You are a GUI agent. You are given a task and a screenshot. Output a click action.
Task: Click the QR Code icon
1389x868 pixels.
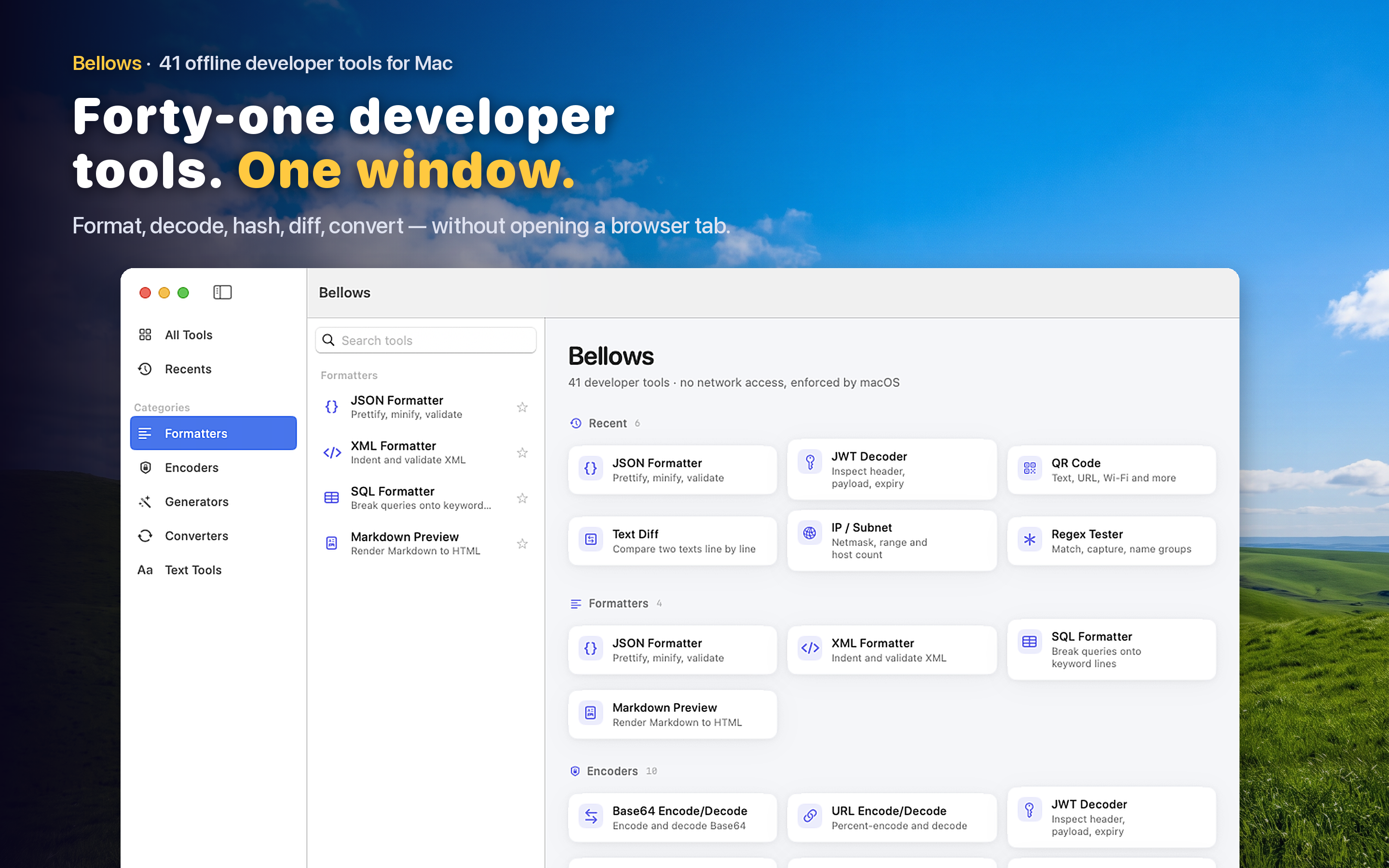coord(1030,468)
